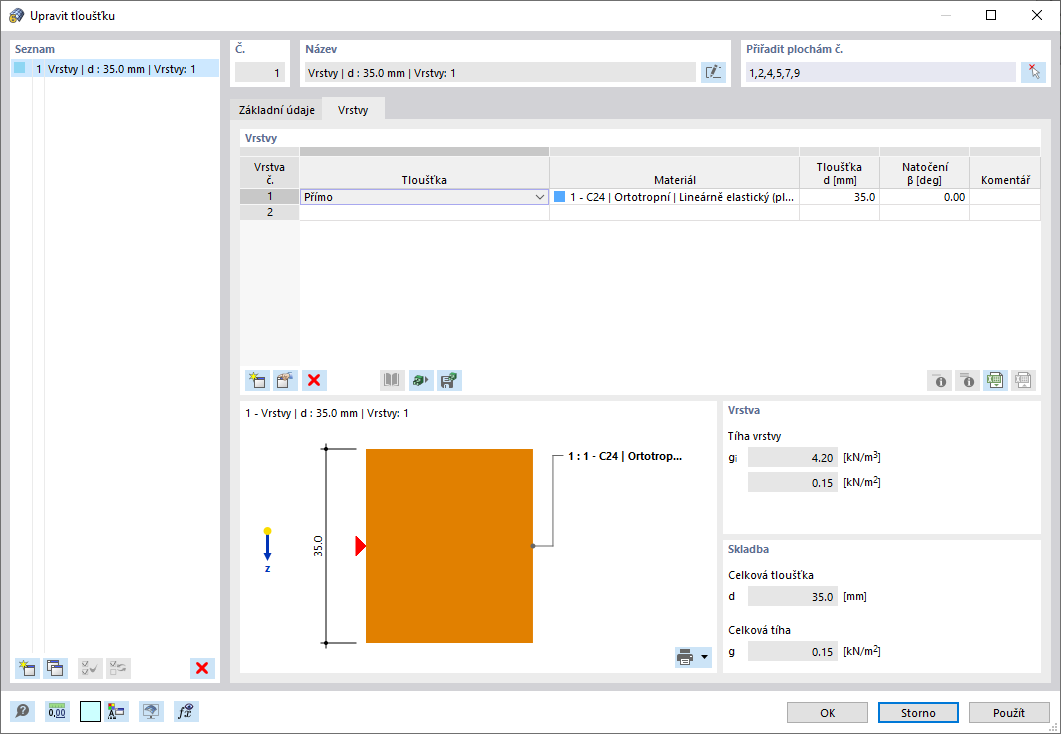Screen dimensions: 1061x734
Task: Click layer 1 thickness cell 35.0
Action: point(839,197)
